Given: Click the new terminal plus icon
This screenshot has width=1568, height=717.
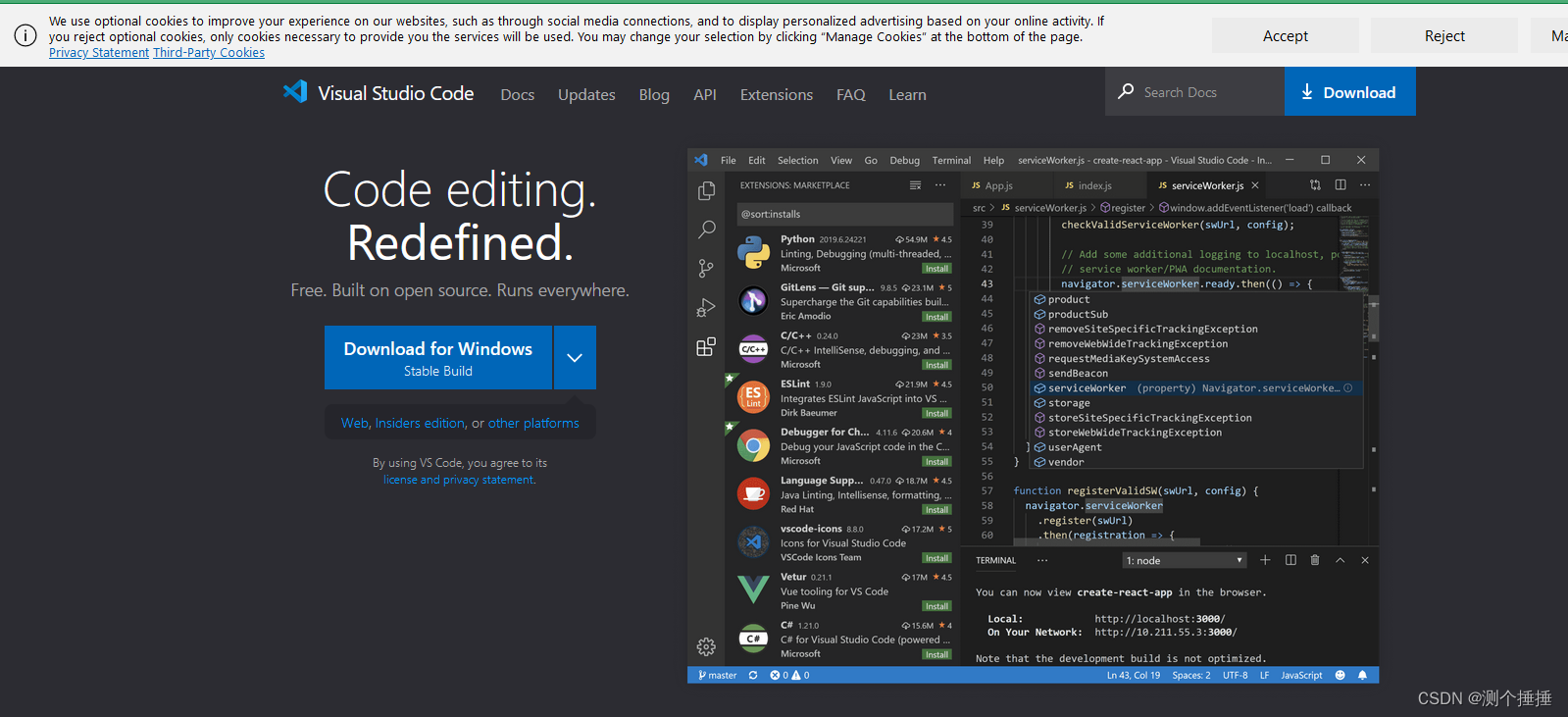Looking at the screenshot, I should (x=1265, y=560).
